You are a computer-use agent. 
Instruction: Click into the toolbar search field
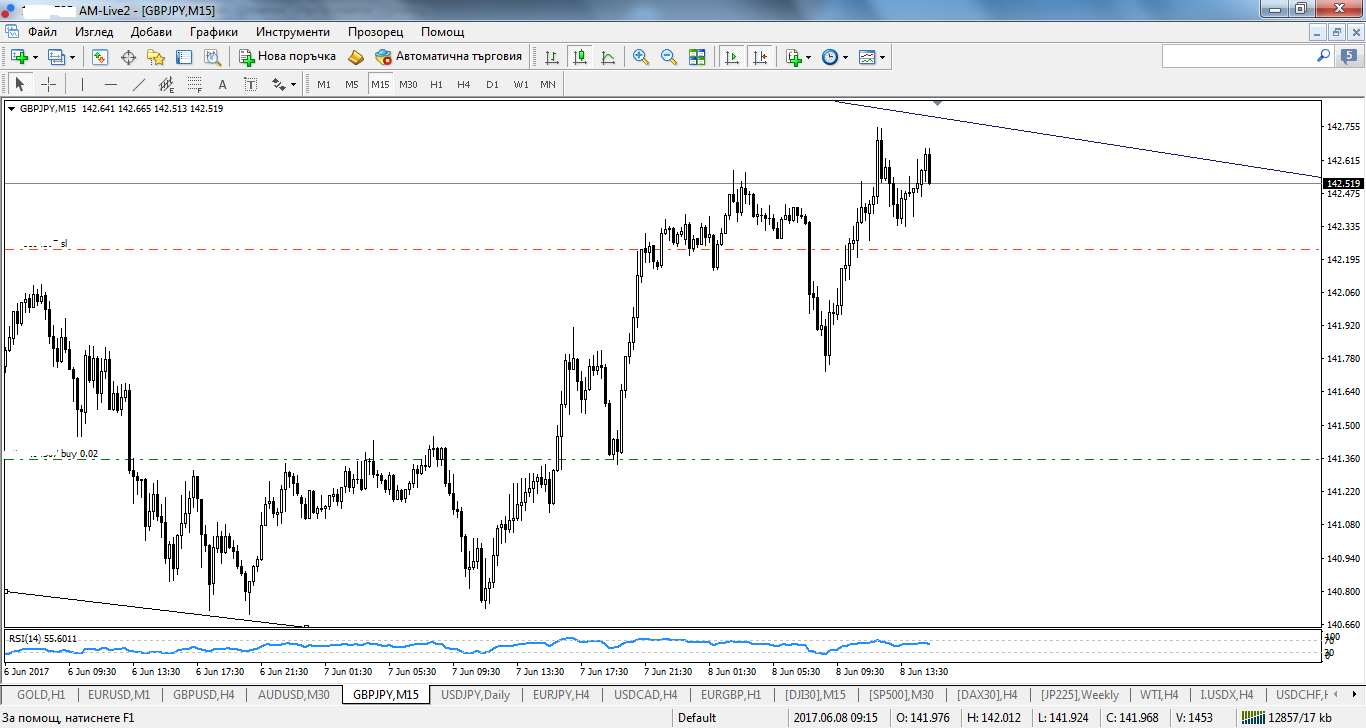tap(1238, 57)
